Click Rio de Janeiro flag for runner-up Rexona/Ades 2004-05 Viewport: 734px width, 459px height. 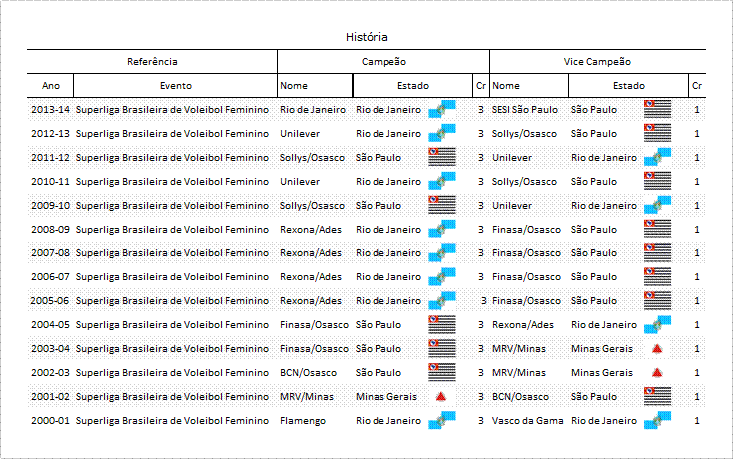click(x=657, y=324)
